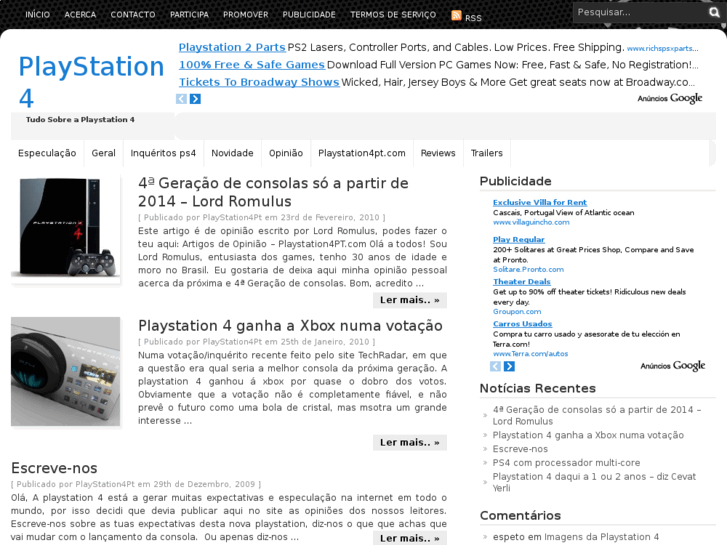Open the CONTACTO menu item

click(x=133, y=14)
